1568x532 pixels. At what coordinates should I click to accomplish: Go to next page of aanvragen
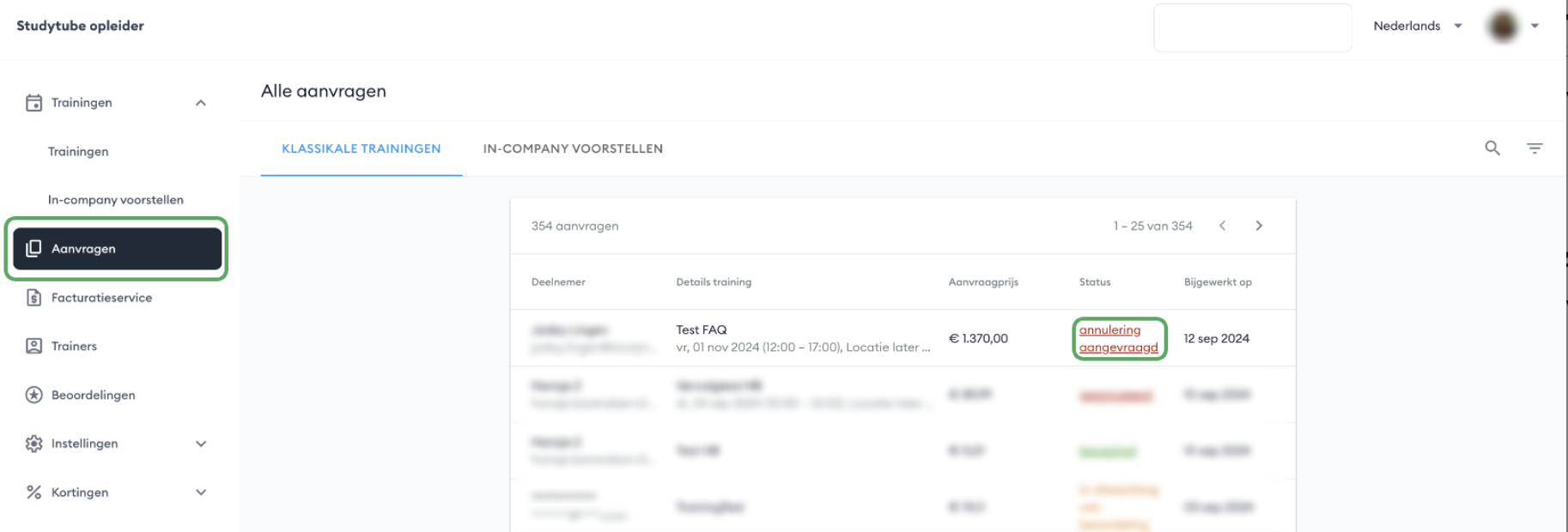coord(1259,226)
